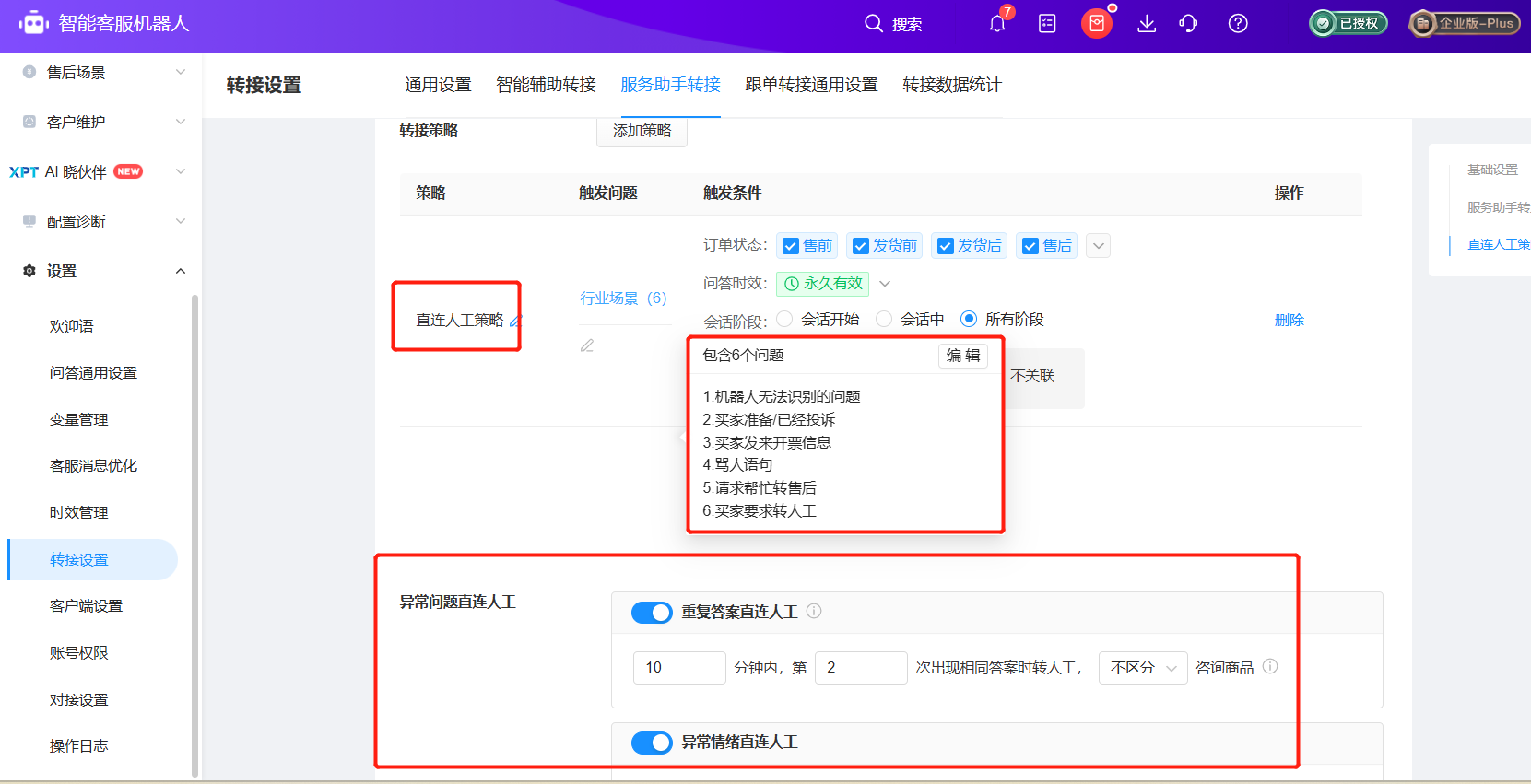Click the 已授权 authorized badge

click(1348, 23)
